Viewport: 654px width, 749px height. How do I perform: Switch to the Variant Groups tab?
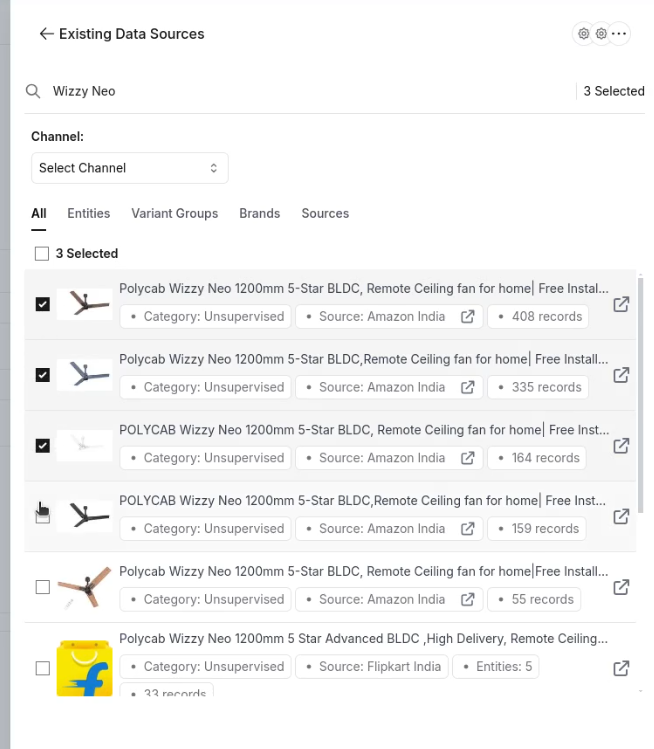tap(175, 214)
